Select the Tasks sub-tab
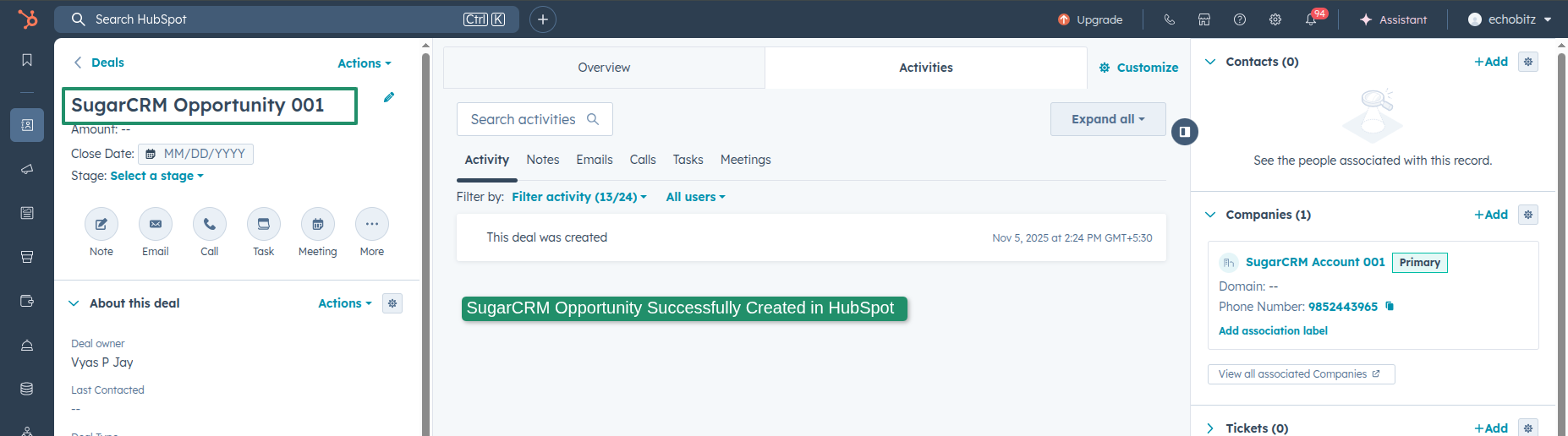 coord(688,160)
